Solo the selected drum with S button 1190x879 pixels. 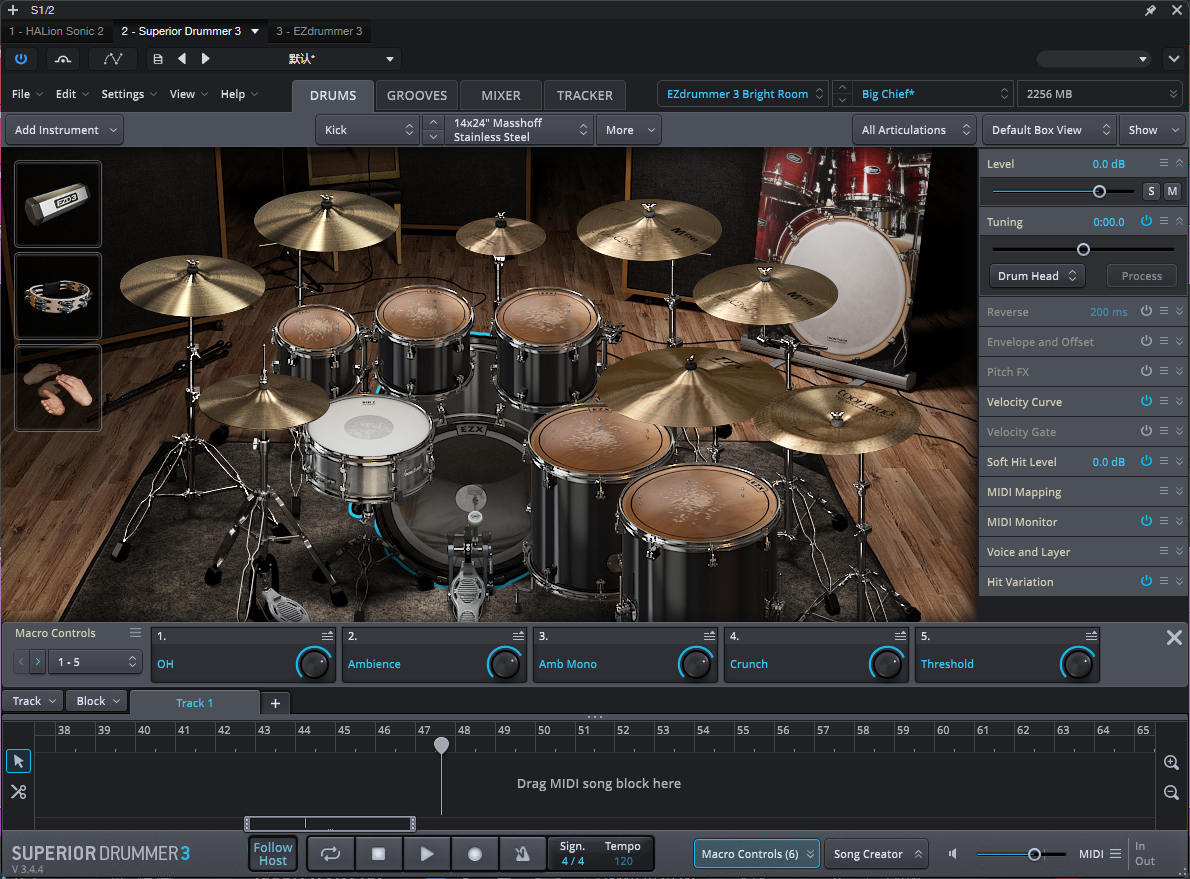tap(1151, 191)
